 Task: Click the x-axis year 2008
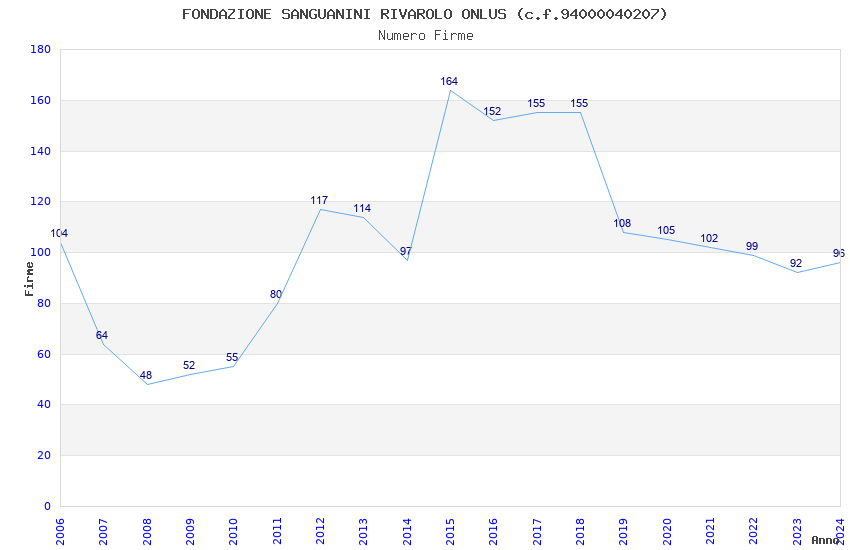point(146,531)
